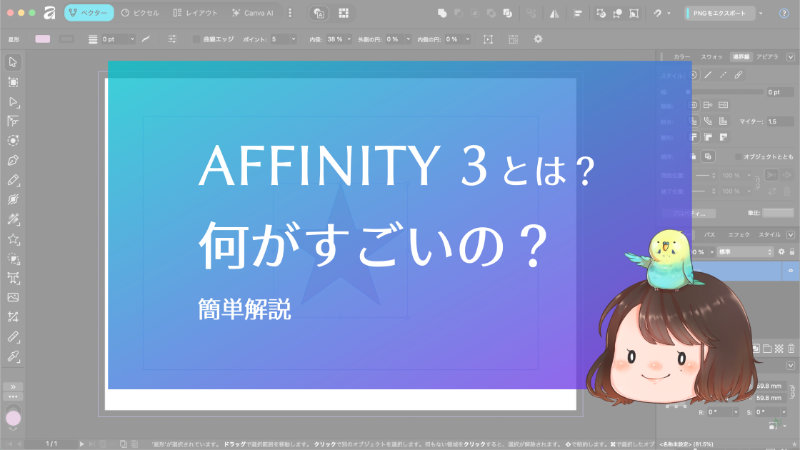
Task: Switch to the レイアウト persona
Action: (x=195, y=13)
